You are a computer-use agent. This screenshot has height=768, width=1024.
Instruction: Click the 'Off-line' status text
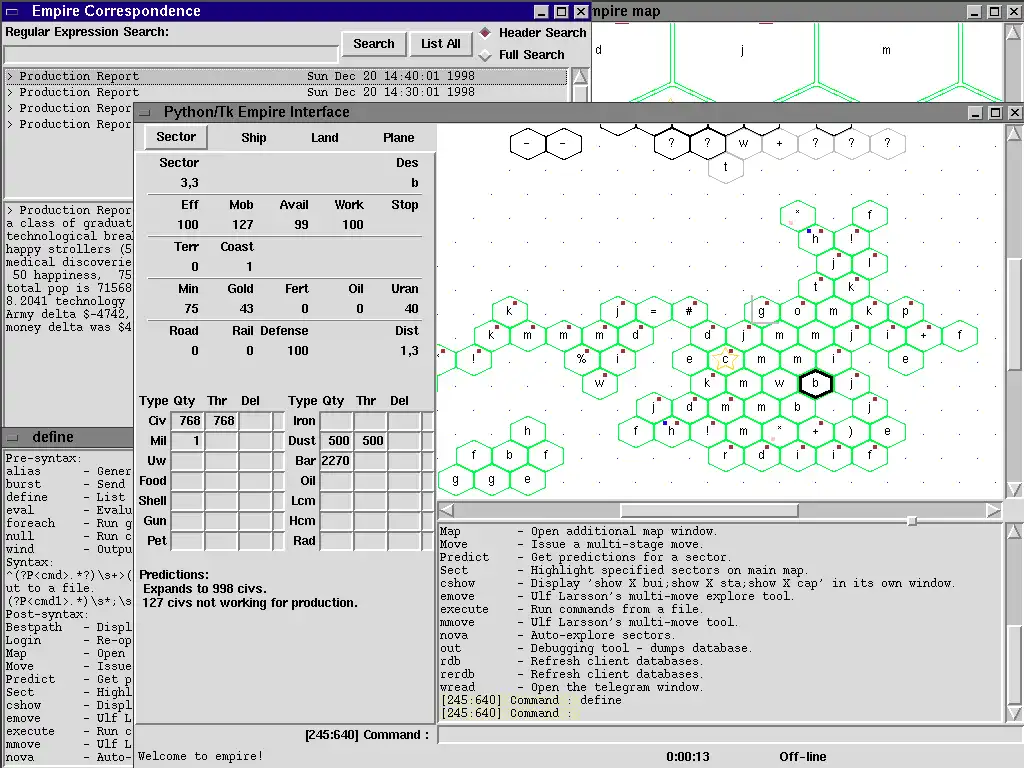point(803,756)
